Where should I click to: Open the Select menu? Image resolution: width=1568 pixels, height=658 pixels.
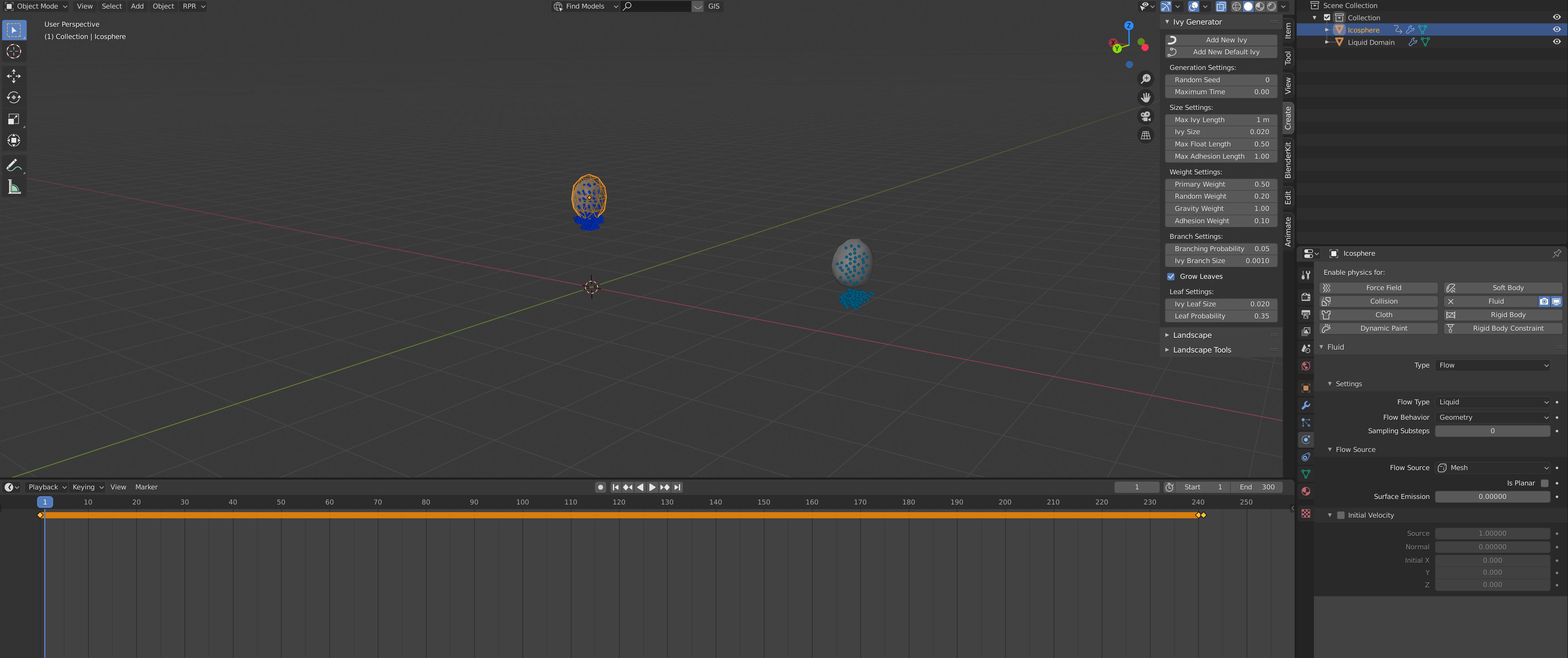point(111,6)
